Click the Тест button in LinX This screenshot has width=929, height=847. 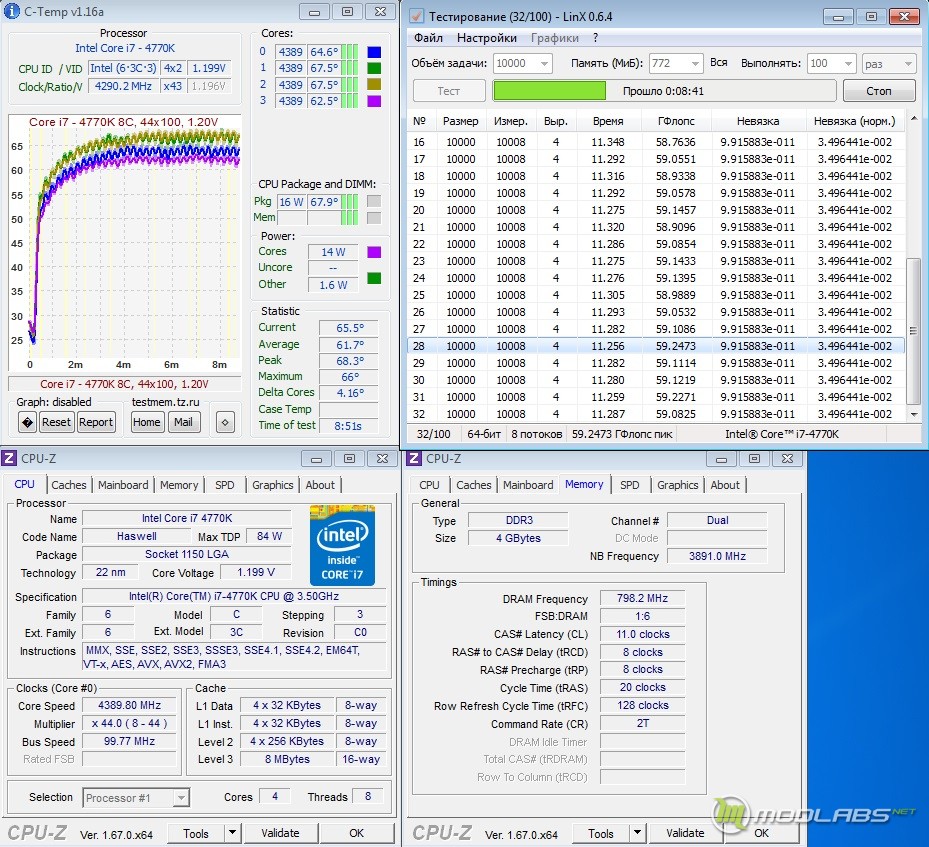pos(449,91)
